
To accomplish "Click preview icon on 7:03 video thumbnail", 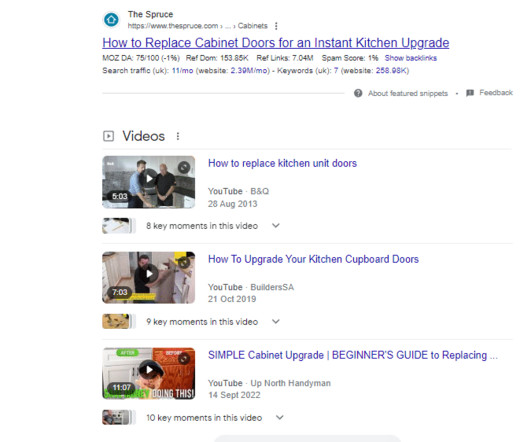I will (184, 262).
